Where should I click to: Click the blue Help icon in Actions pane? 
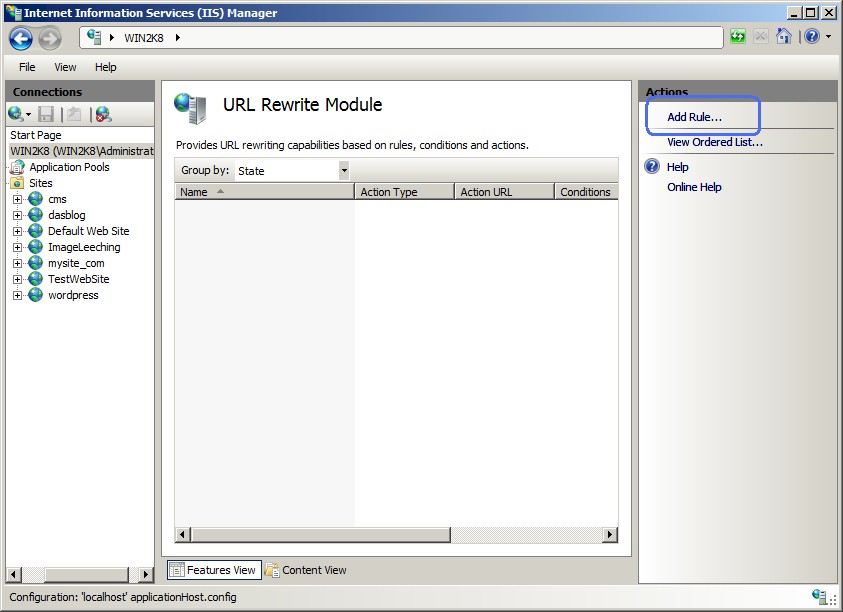click(652, 166)
